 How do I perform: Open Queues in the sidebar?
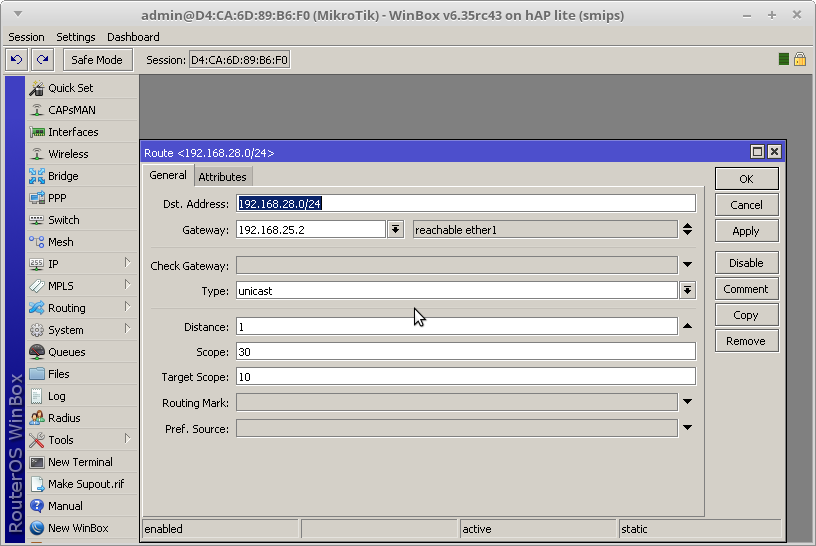pos(82,352)
